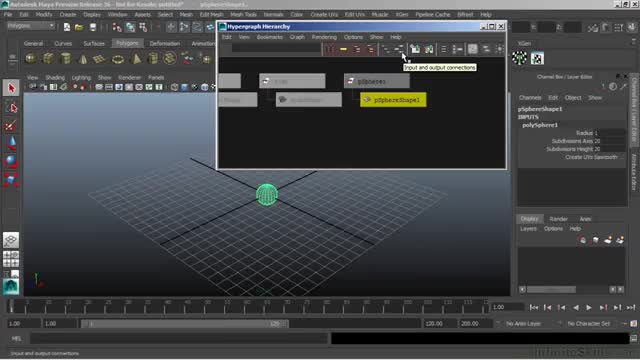Open the Graph menu in Hypergraph
640x360 pixels.
tap(297, 37)
